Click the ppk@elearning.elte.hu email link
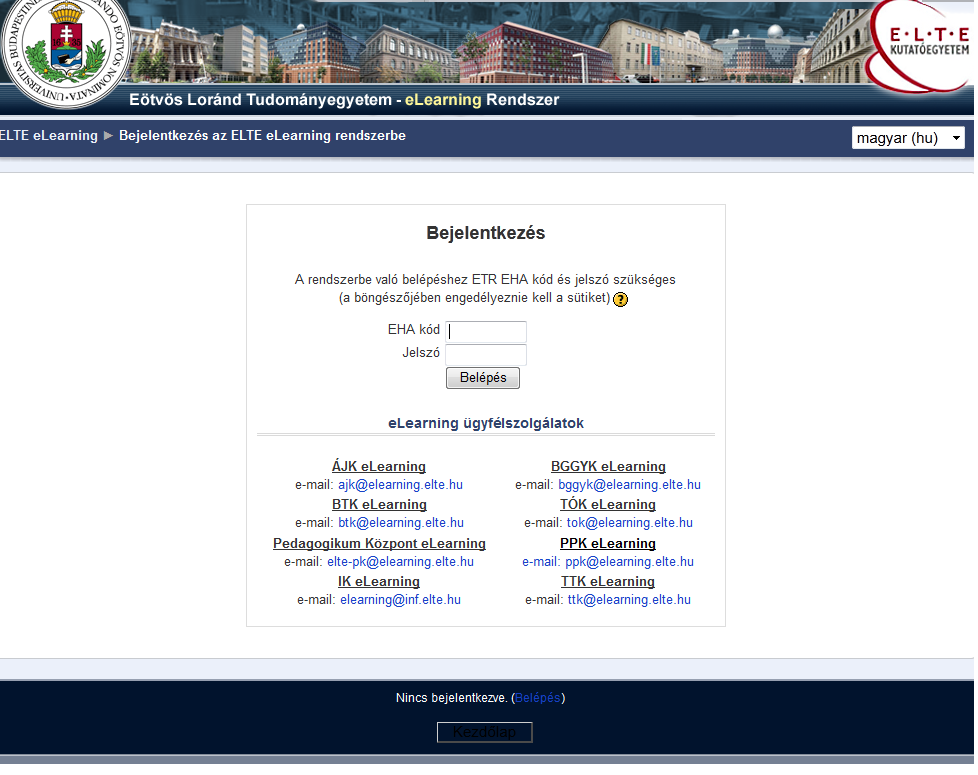This screenshot has height=775, width=978. pyautogui.click(x=629, y=561)
